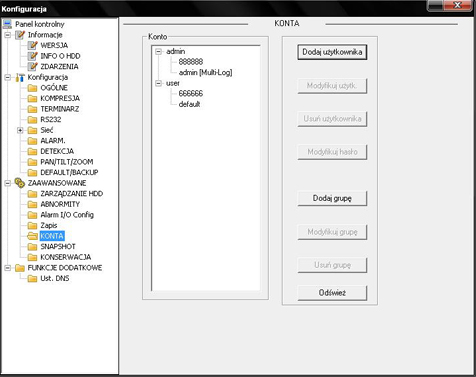476x377 pixels.
Task: Click the Odśwież button
Action: [x=332, y=293]
